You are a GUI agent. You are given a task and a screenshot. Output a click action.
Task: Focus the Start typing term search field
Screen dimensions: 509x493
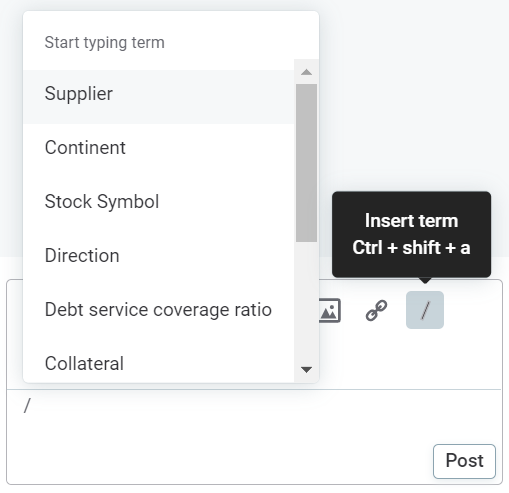(x=171, y=42)
